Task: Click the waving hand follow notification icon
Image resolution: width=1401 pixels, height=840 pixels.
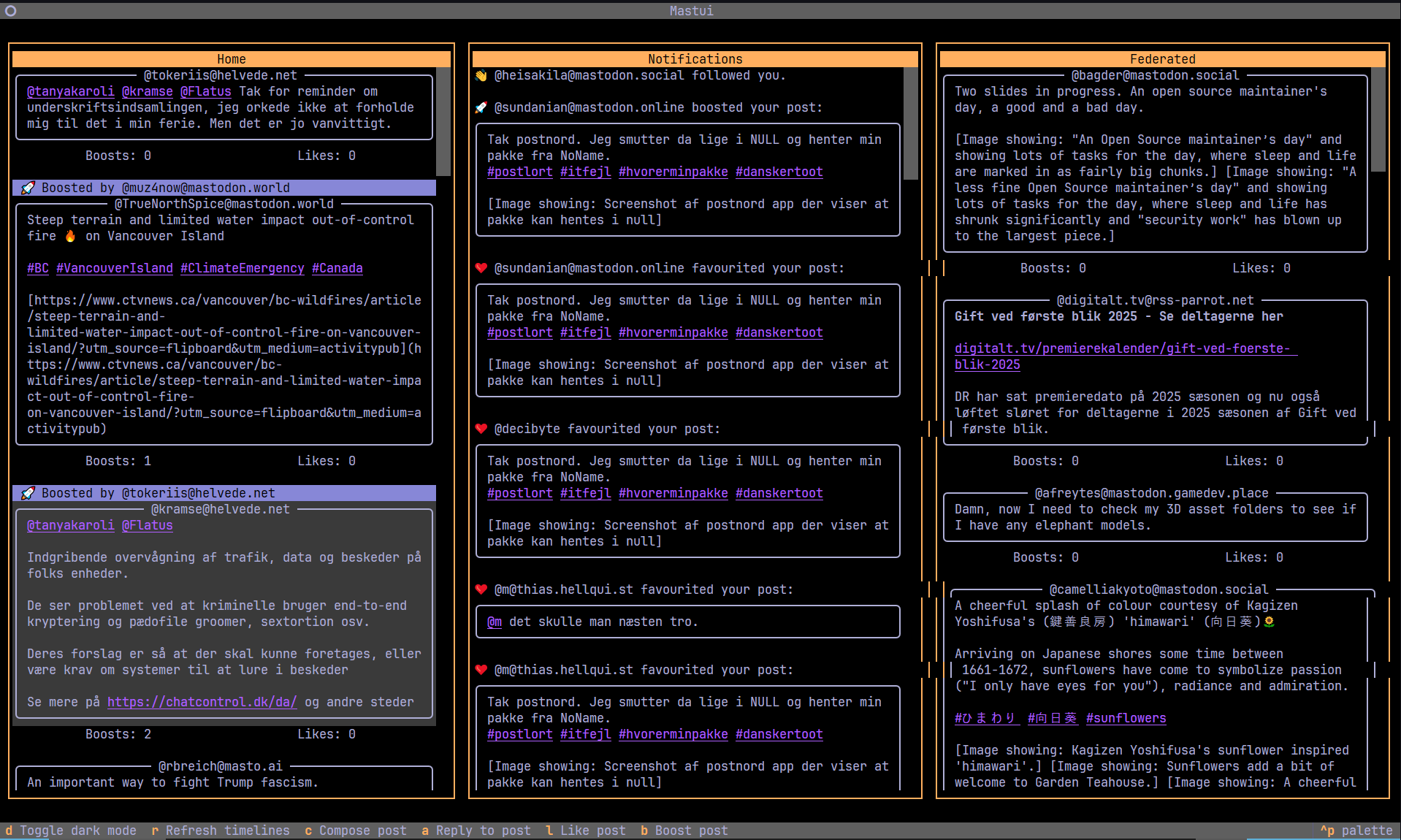Action: point(481,75)
